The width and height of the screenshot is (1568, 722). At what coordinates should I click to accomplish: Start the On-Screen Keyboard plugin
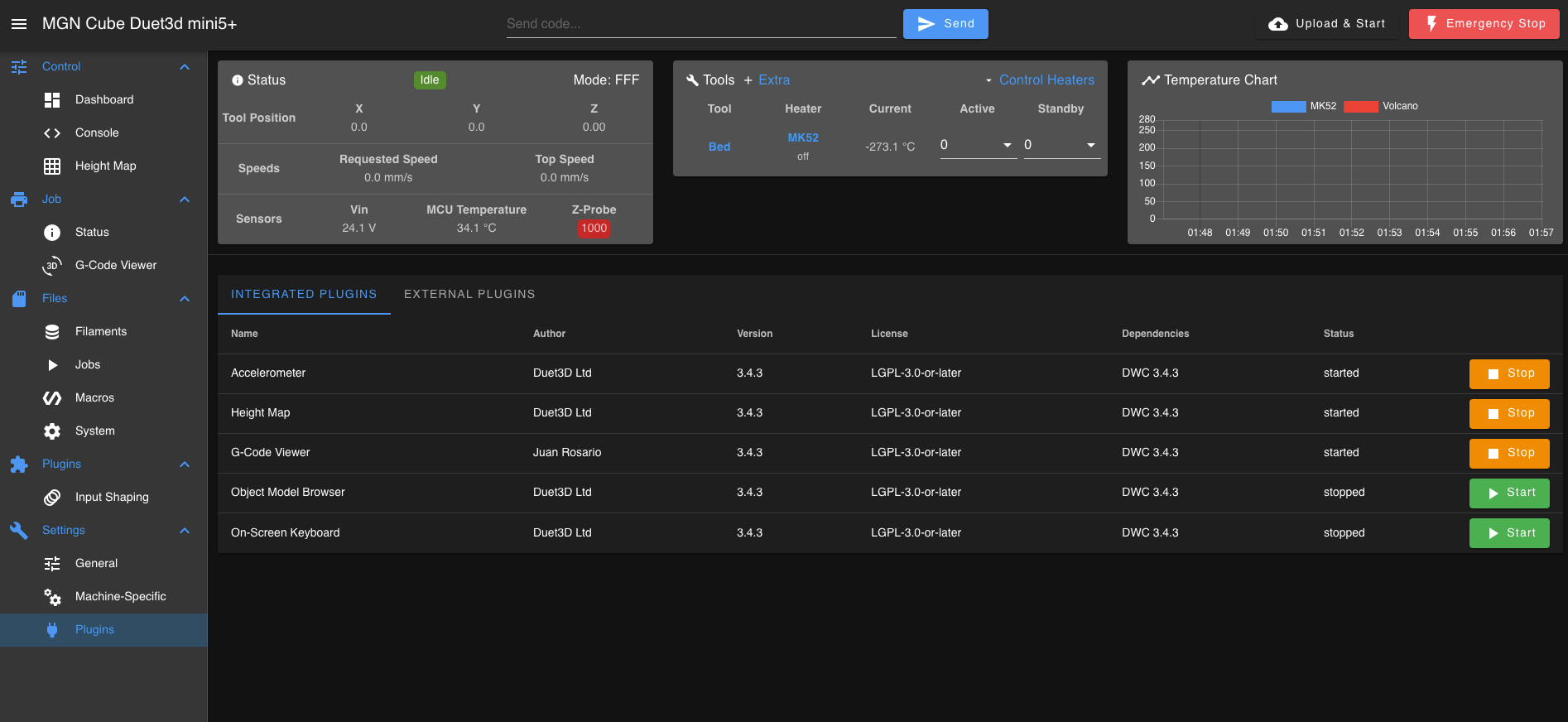click(x=1509, y=533)
